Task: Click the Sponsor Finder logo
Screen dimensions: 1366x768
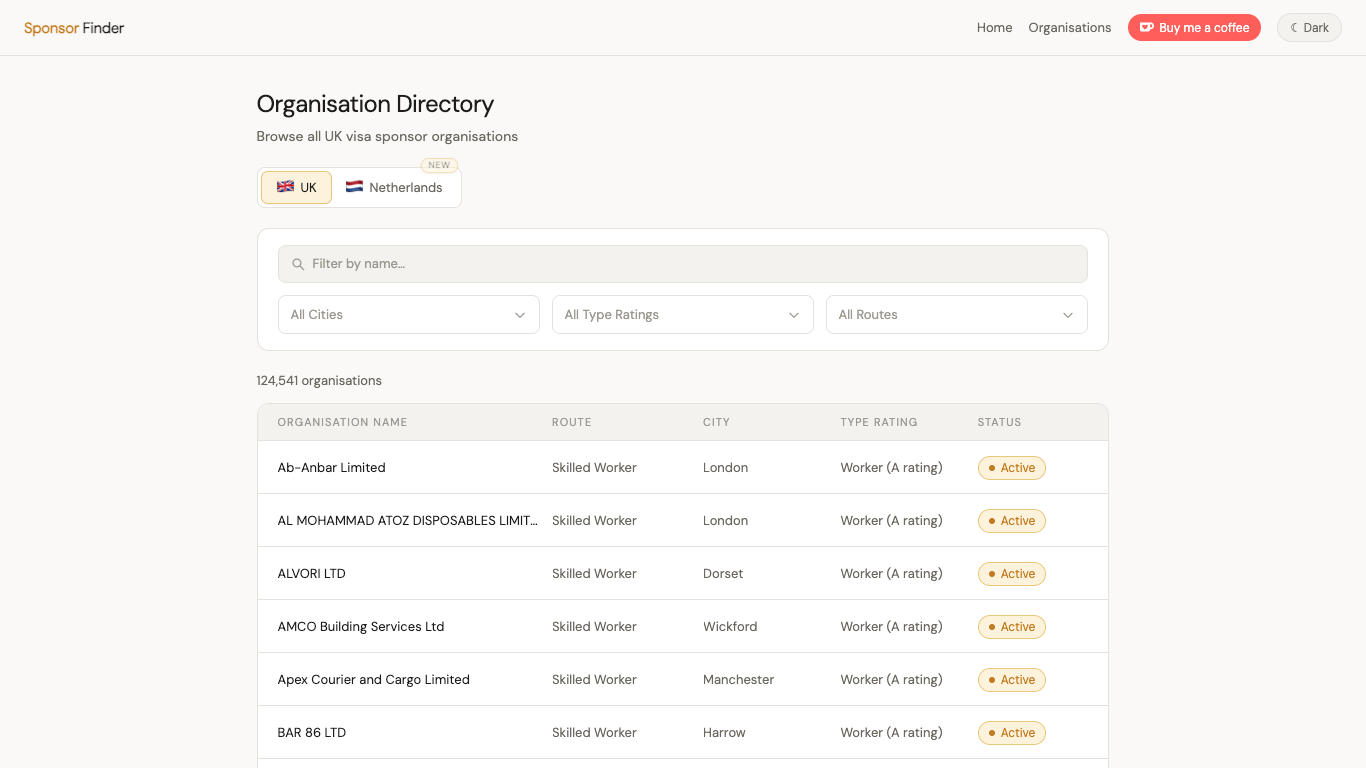Action: coord(74,28)
